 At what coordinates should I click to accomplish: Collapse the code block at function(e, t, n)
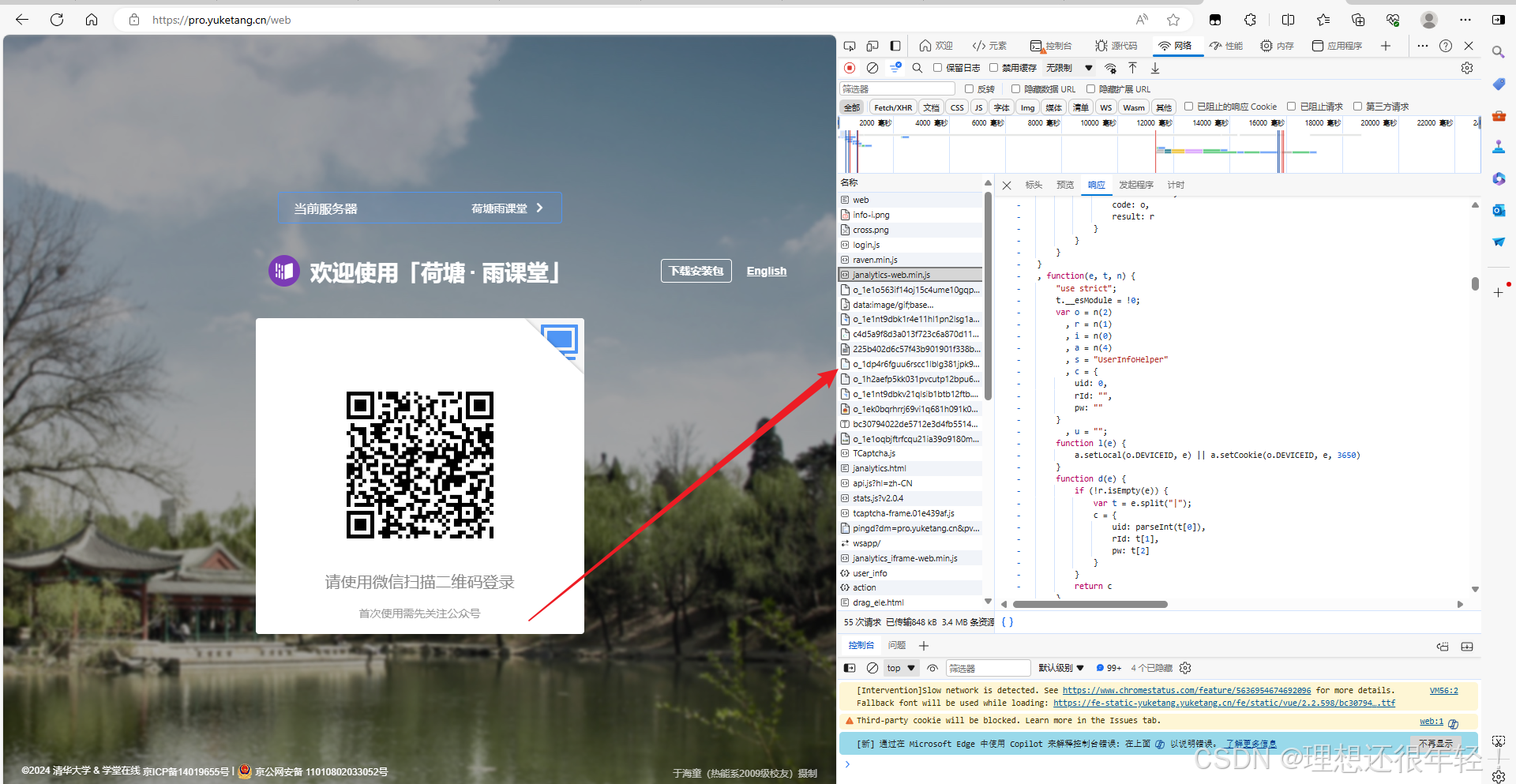(1019, 276)
